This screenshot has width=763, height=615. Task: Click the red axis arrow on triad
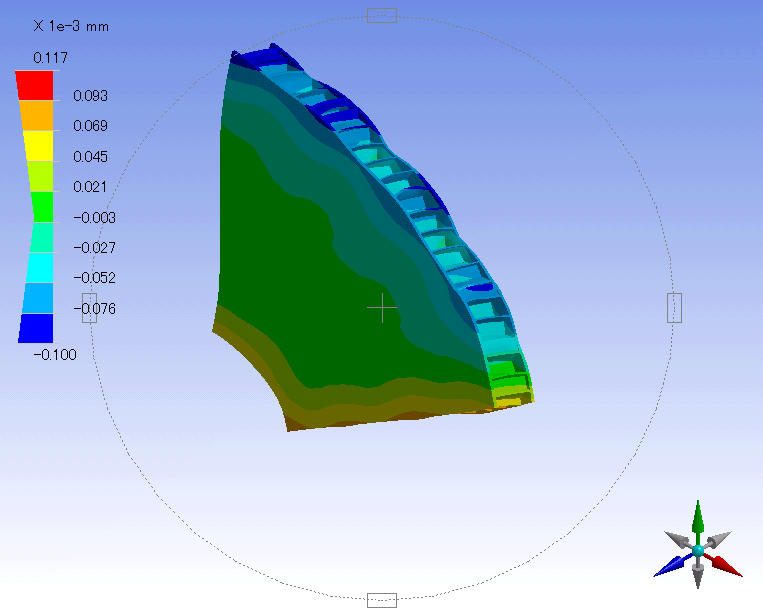tap(723, 565)
